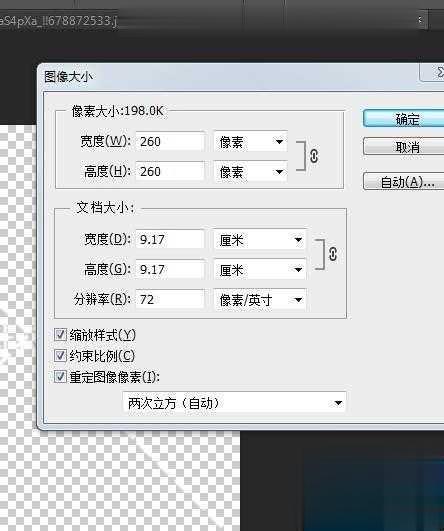This screenshot has height=531, width=444.
Task: Open the 两次立方（自动） resample dropdown
Action: (x=234, y=403)
